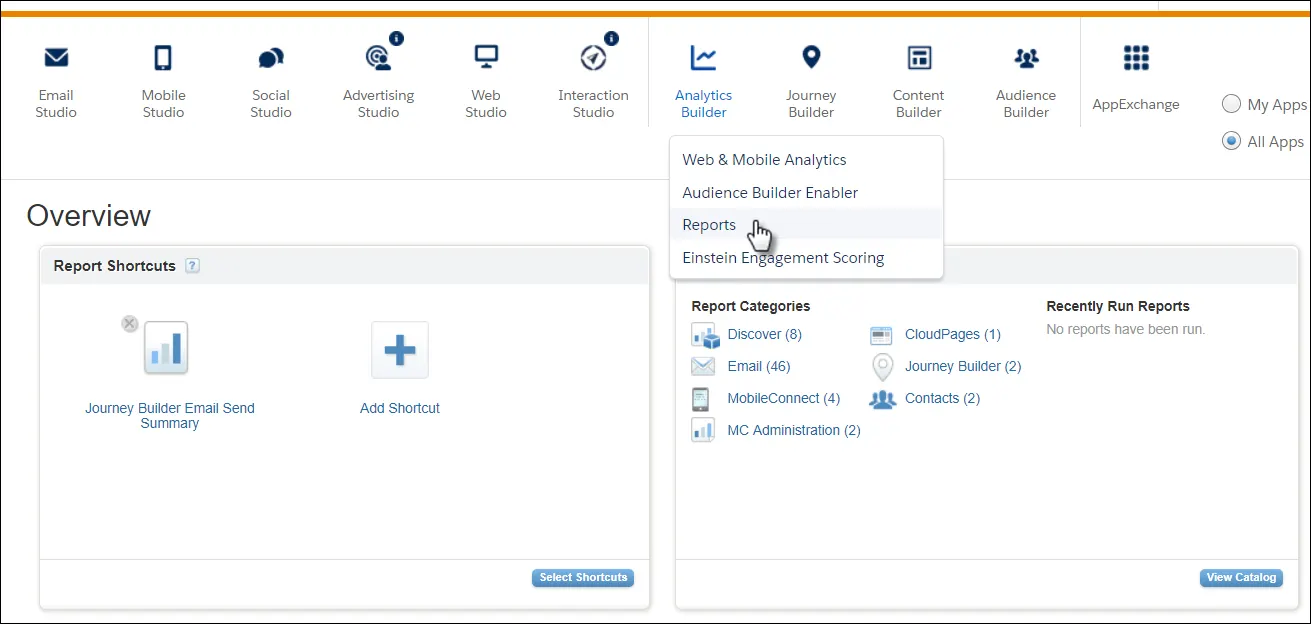1311x624 pixels.
Task: Click the Content Builder label
Action: pos(919,104)
